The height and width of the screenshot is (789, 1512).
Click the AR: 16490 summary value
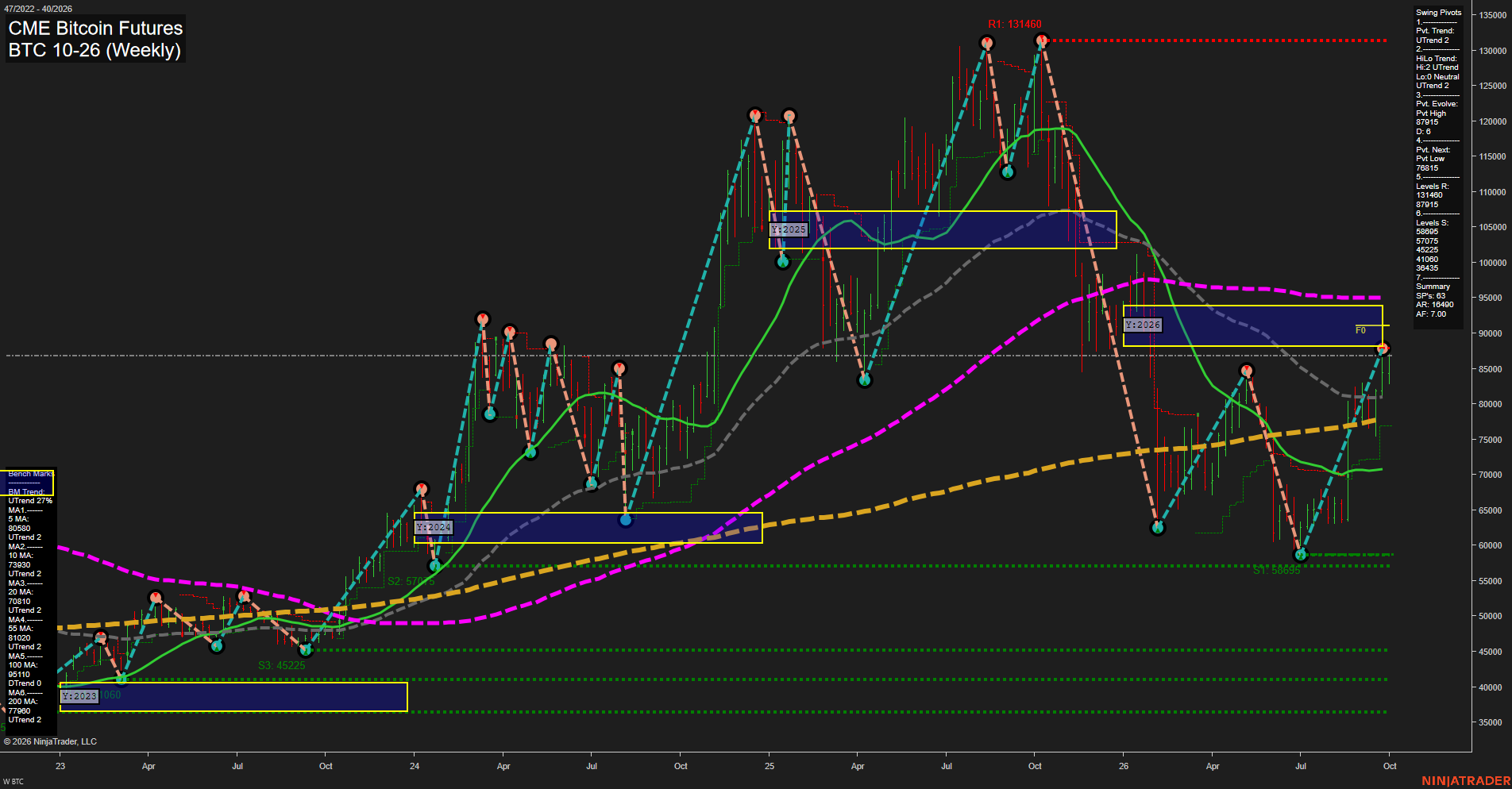(1434, 305)
